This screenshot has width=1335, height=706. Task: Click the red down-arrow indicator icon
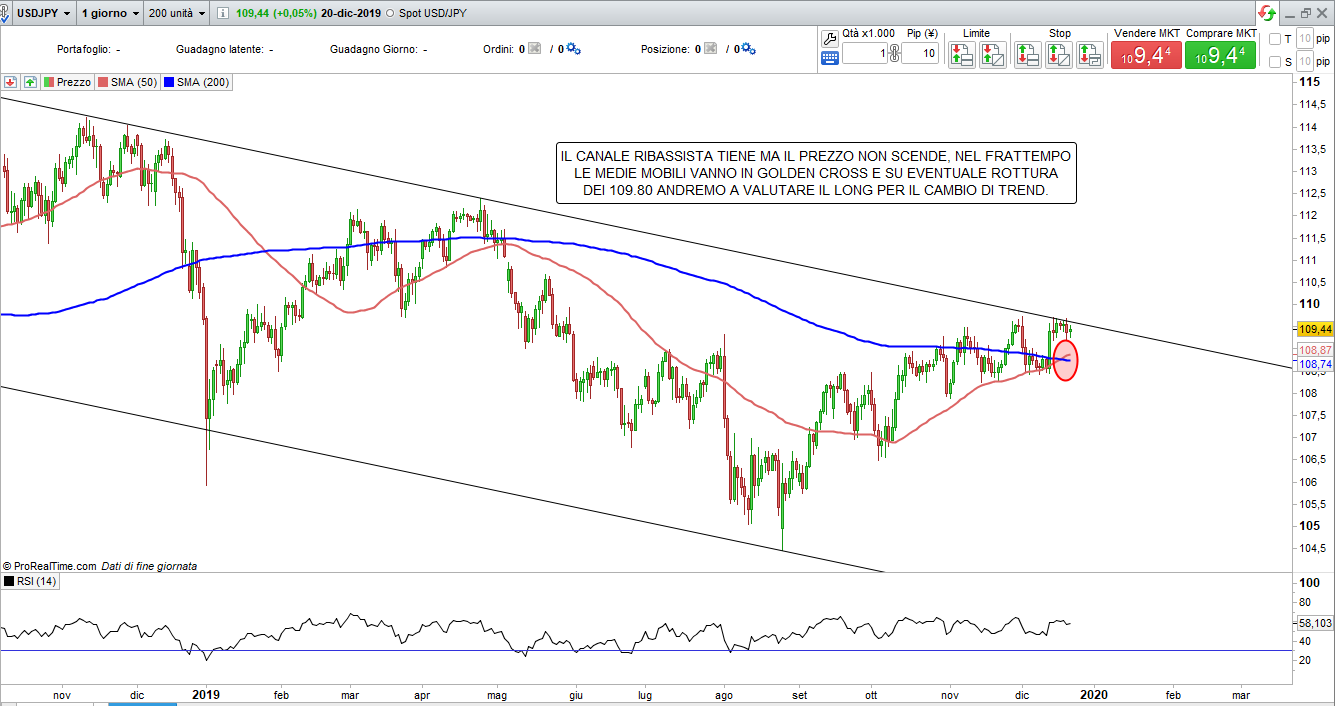[x=11, y=82]
